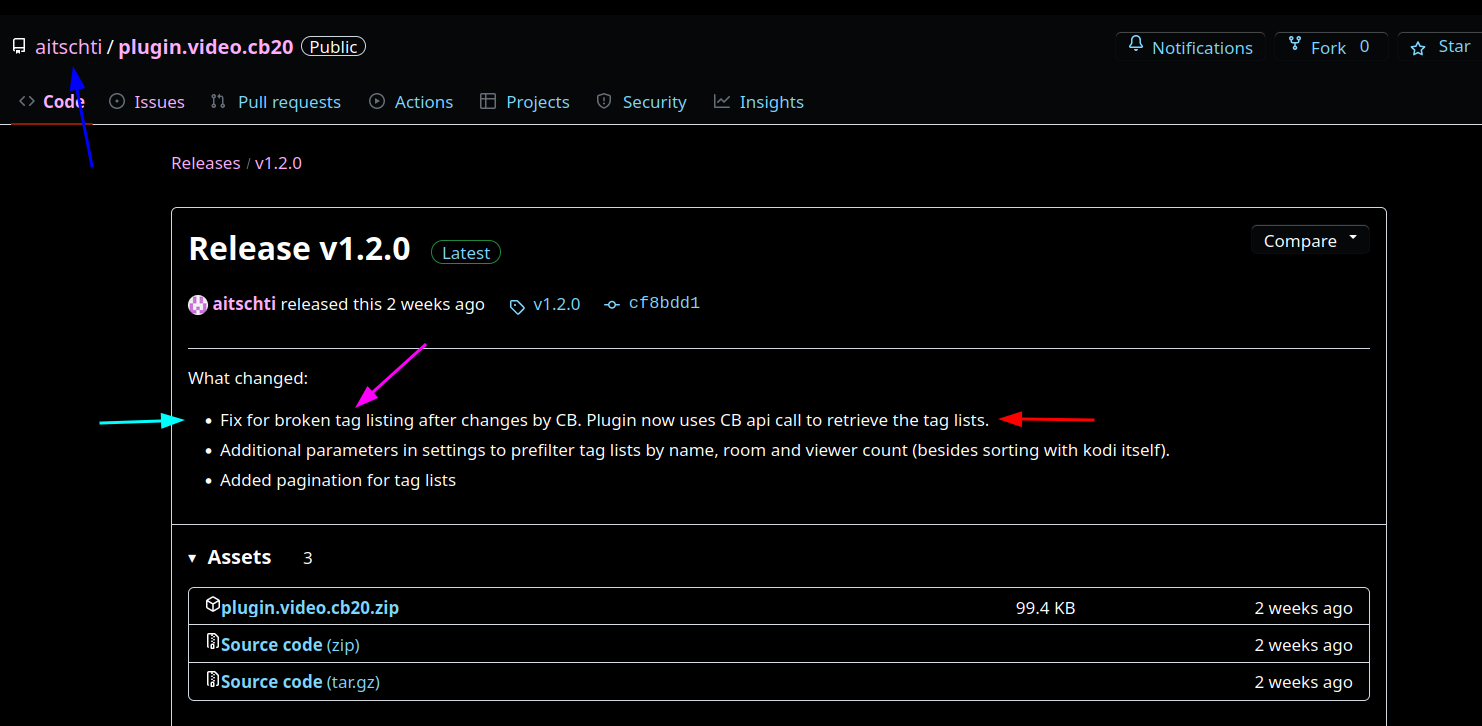The image size is (1482, 726).
Task: Click the aitschti avatar next to release info
Action: coord(198,305)
